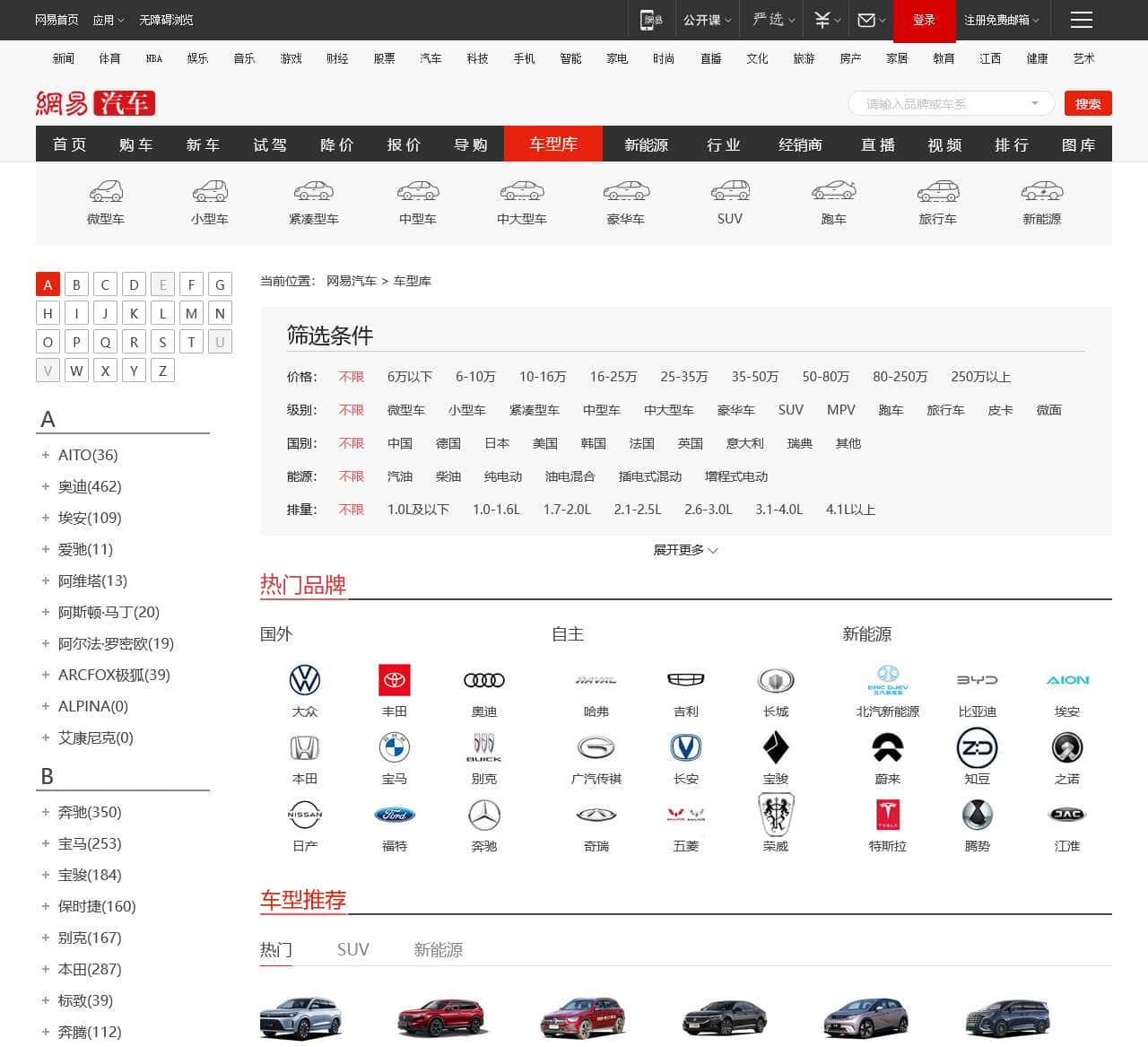Viewport: 1148px width, 1047px height.
Task: Filter price by 6万以下
Action: [410, 377]
